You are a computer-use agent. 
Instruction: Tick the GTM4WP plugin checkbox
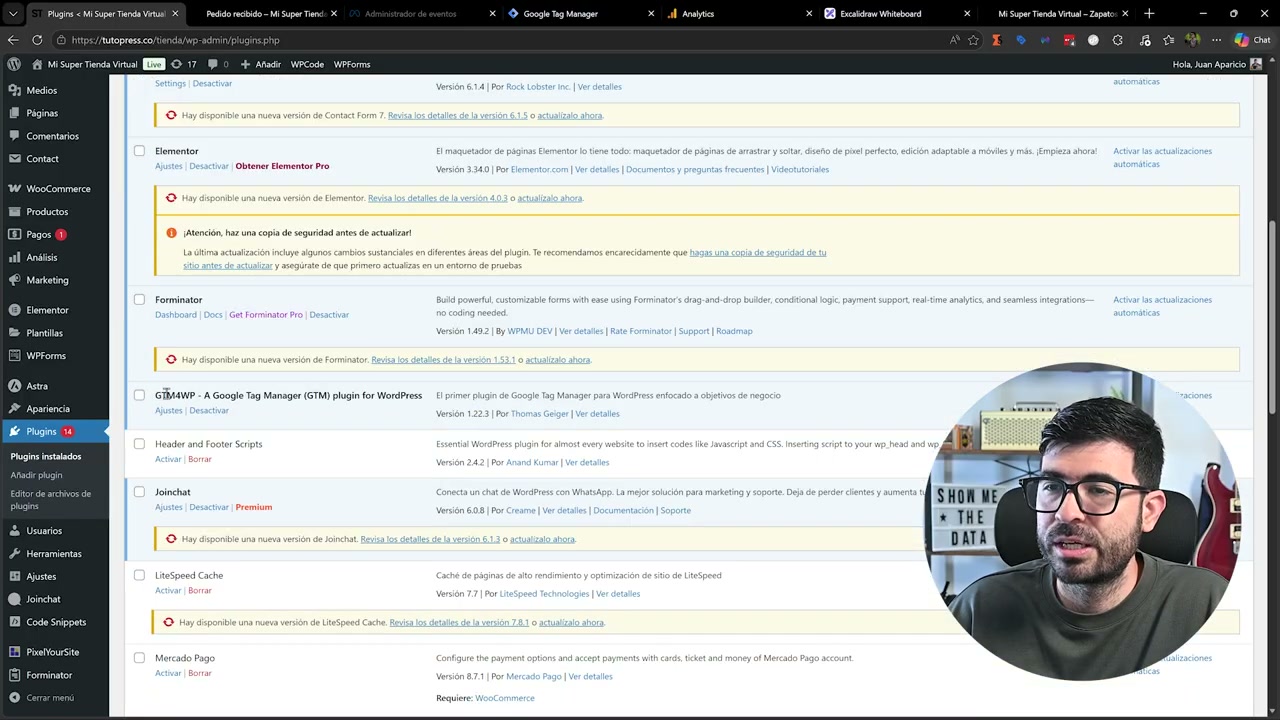click(x=139, y=395)
